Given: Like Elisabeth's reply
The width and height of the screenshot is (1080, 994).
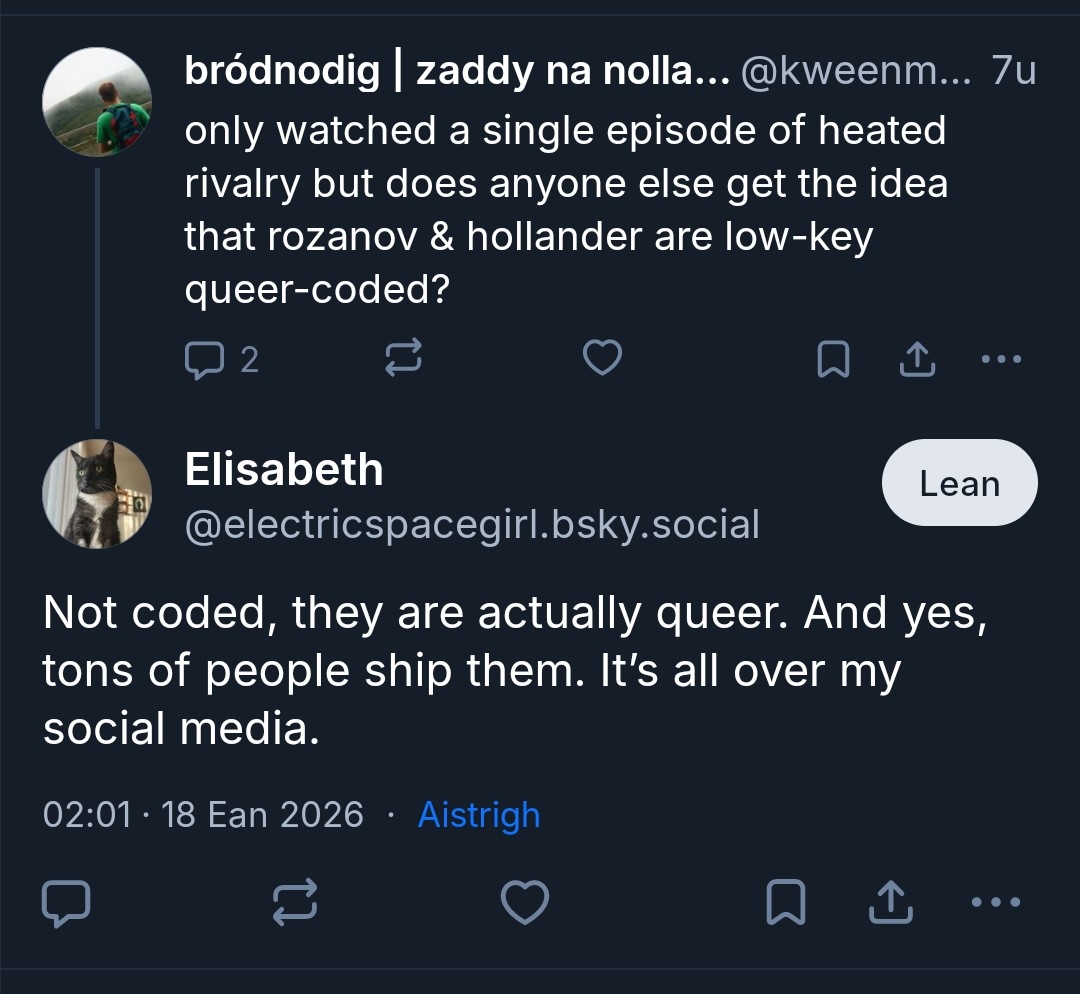Looking at the screenshot, I should pos(525,903).
